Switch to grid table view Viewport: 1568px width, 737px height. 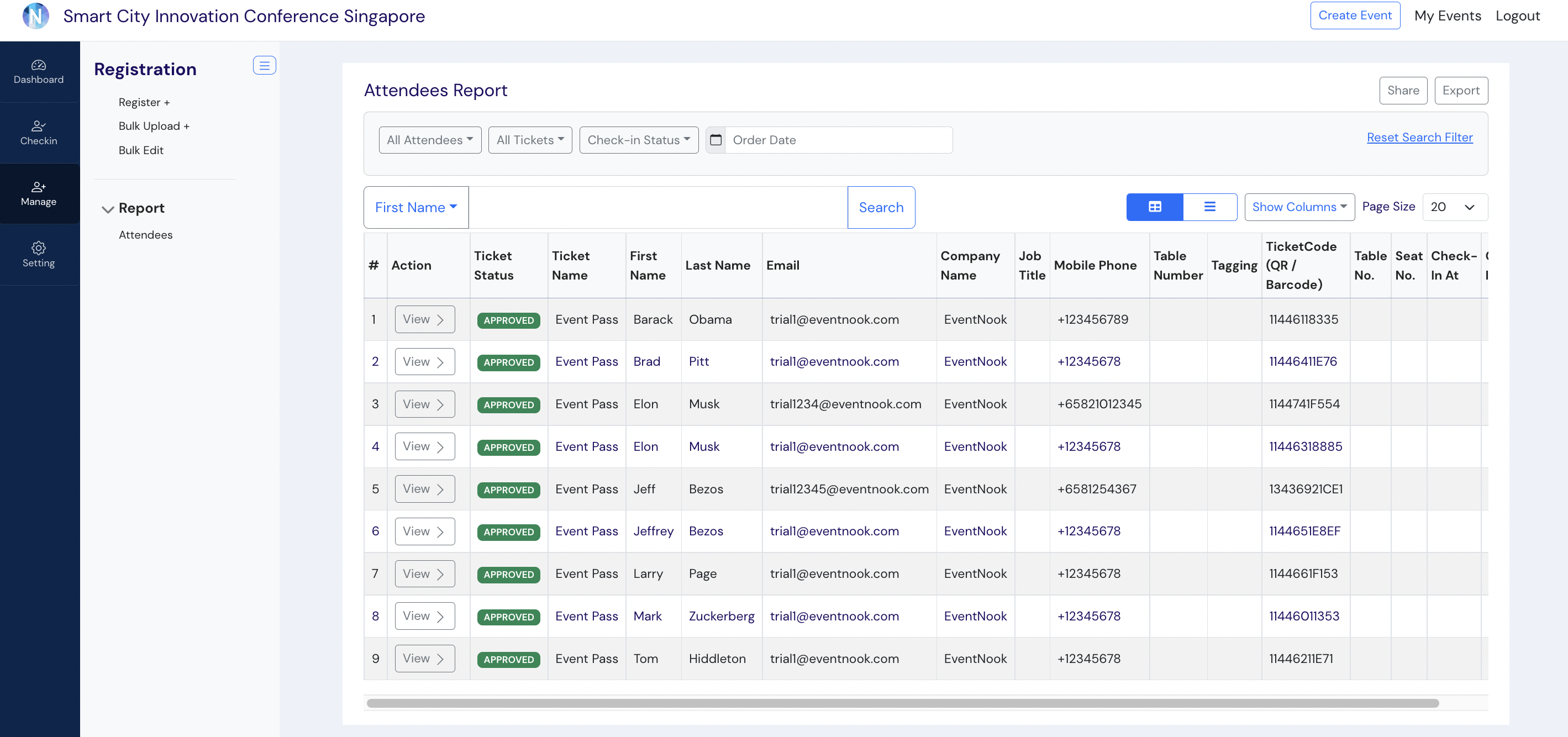[x=1154, y=207]
